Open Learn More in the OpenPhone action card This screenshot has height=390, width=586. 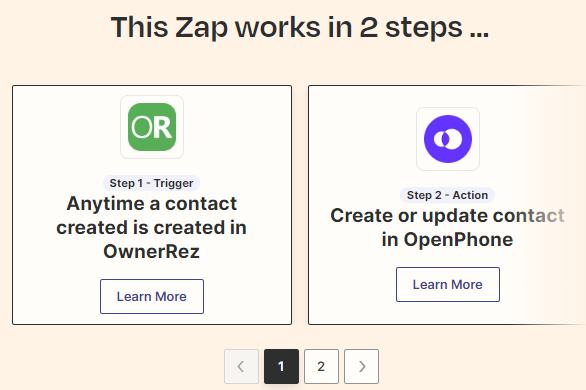(x=448, y=284)
